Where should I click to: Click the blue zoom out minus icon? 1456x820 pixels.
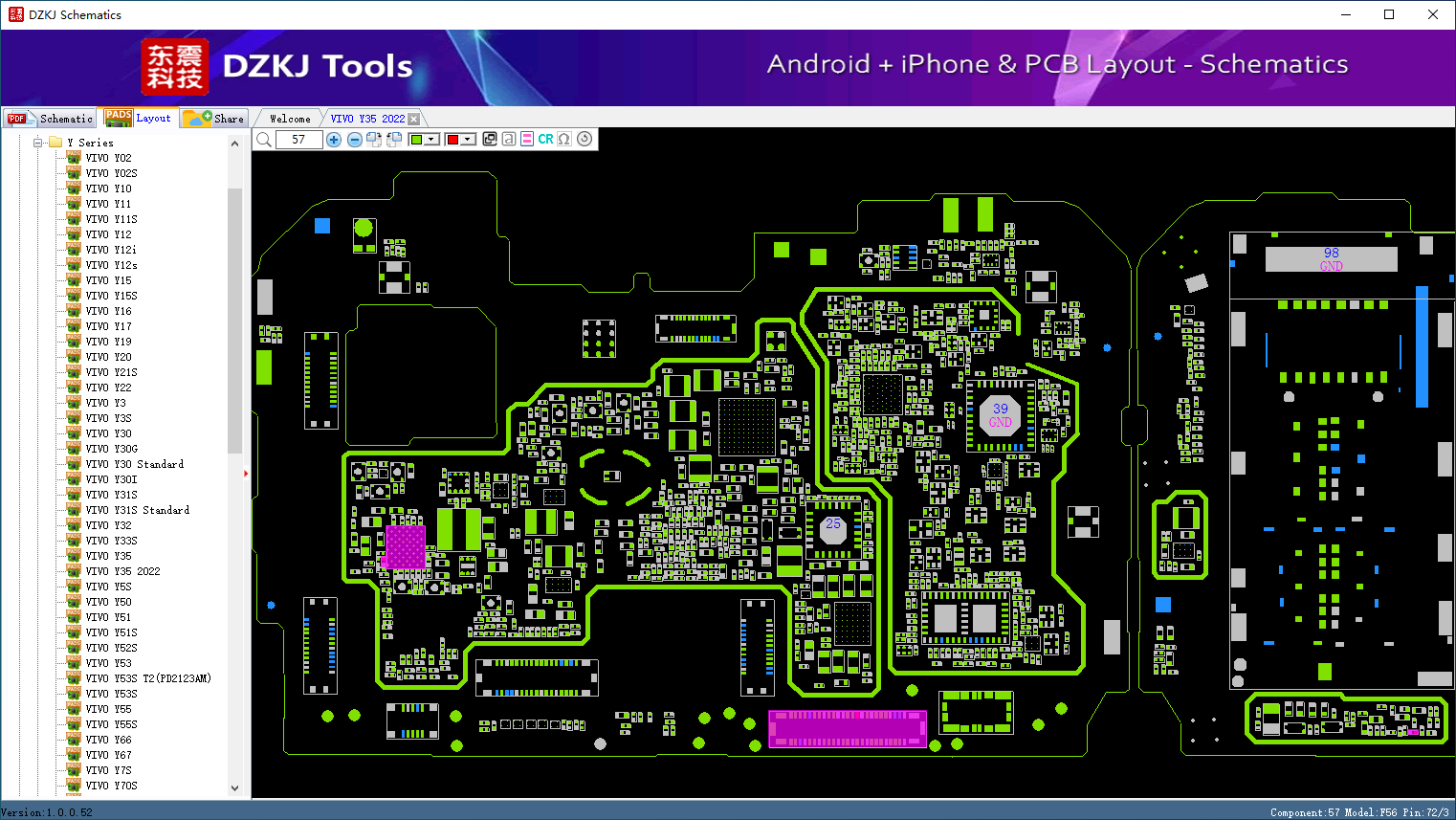click(x=355, y=140)
